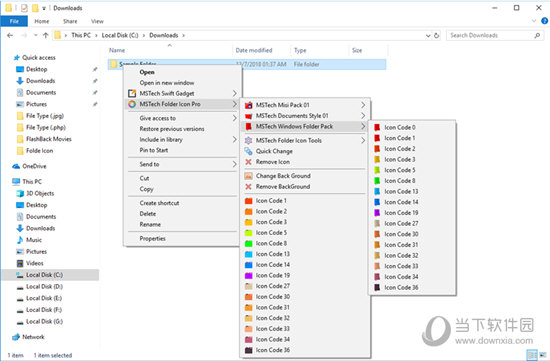Sort by the Type column header
The image size is (550, 361).
click(x=300, y=51)
